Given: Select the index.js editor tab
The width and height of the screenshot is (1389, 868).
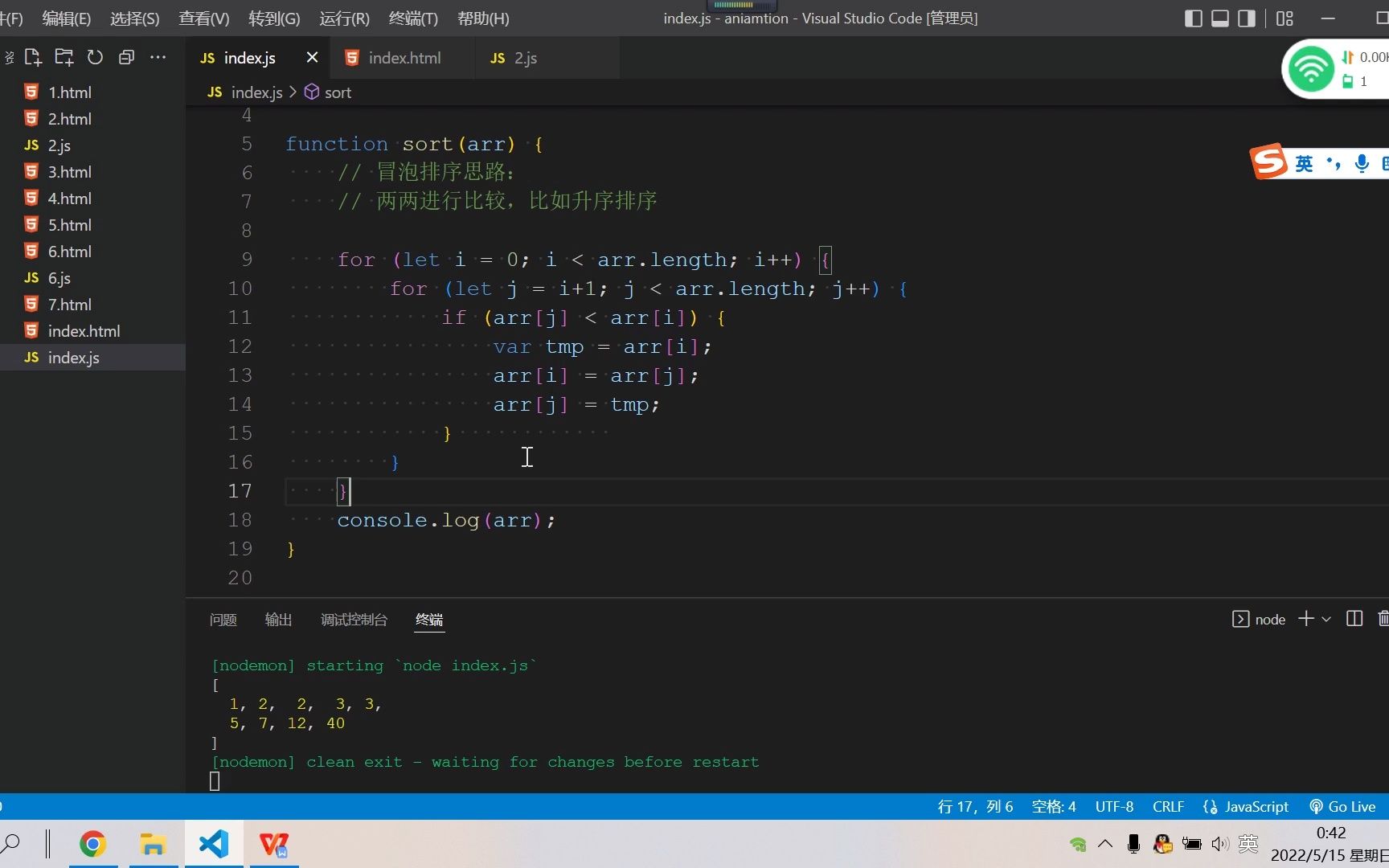Looking at the screenshot, I should 249,58.
